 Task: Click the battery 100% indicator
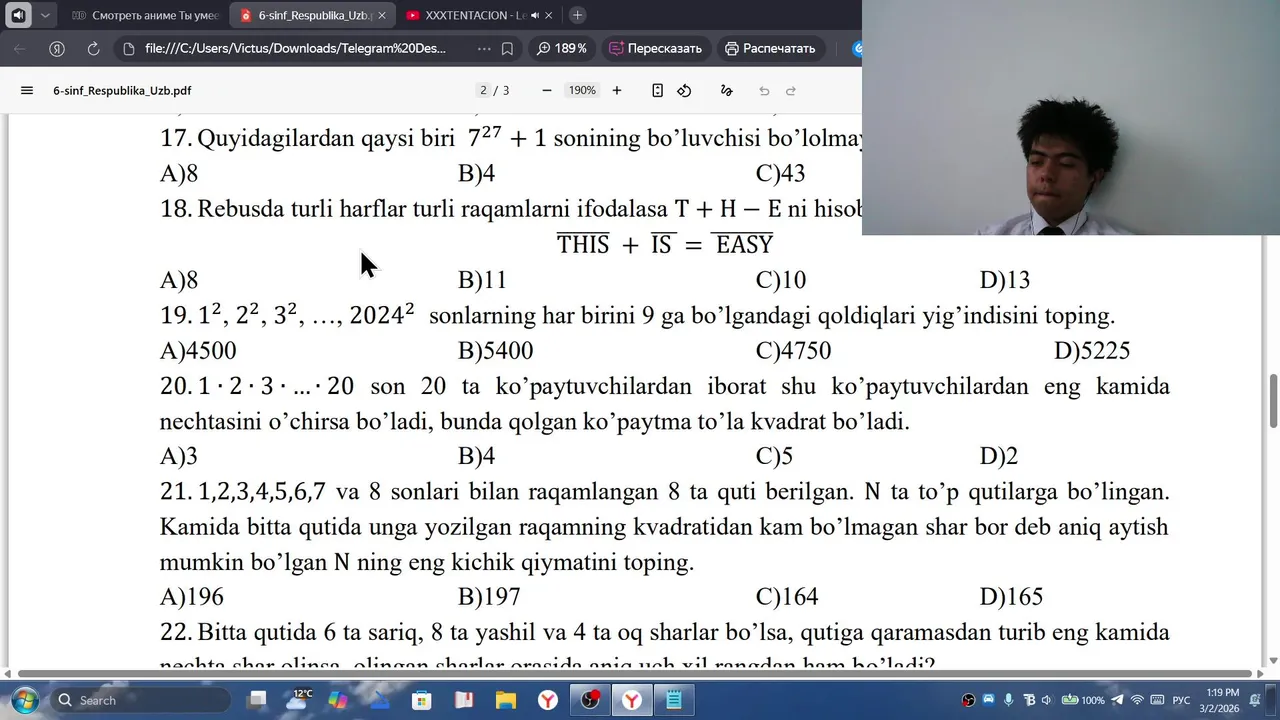pyautogui.click(x=1083, y=700)
